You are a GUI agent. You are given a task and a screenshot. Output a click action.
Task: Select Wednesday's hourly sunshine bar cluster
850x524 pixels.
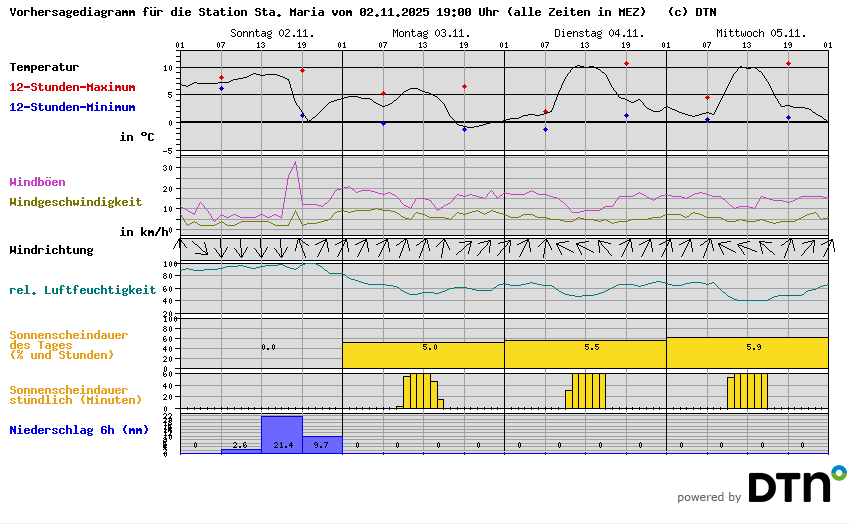click(x=747, y=391)
